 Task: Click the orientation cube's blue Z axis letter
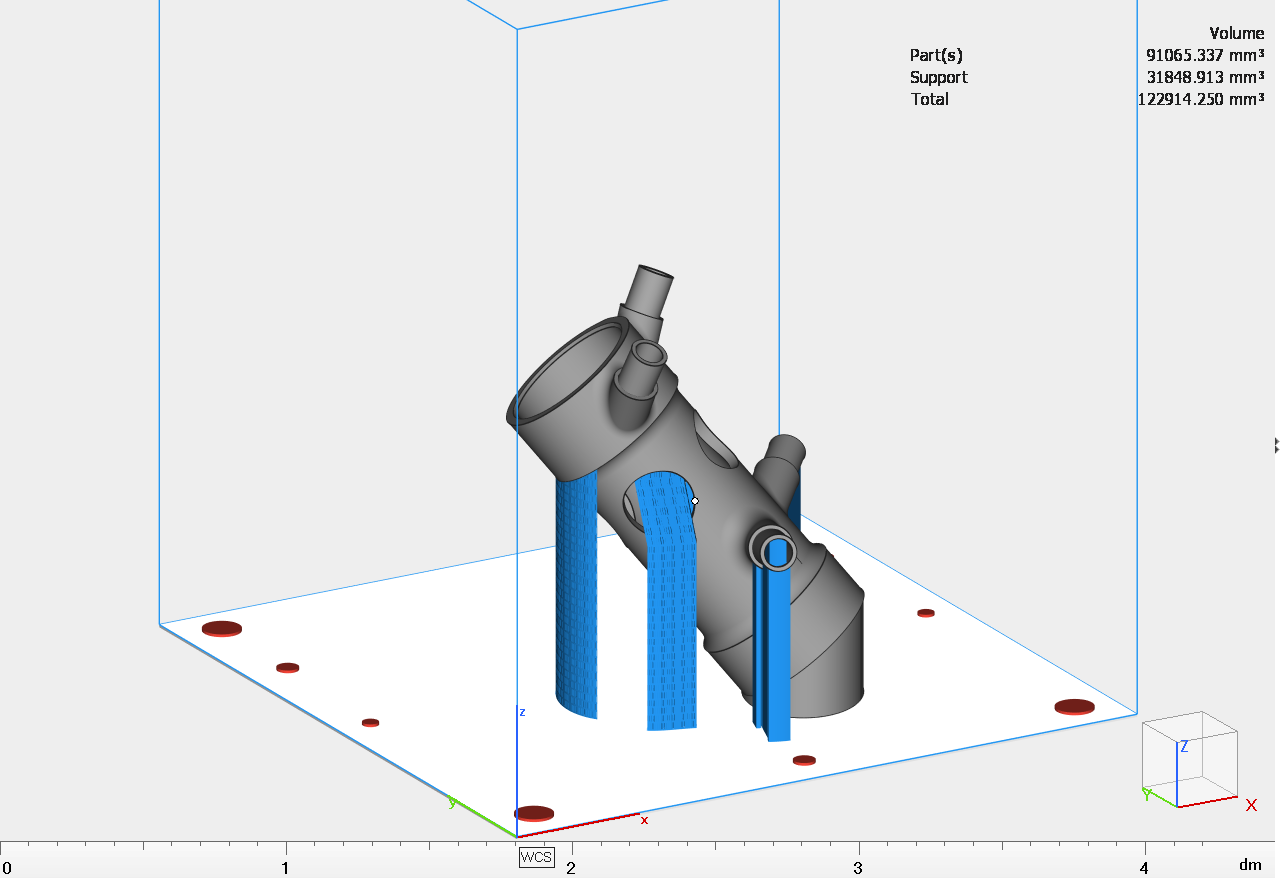pos(1184,747)
